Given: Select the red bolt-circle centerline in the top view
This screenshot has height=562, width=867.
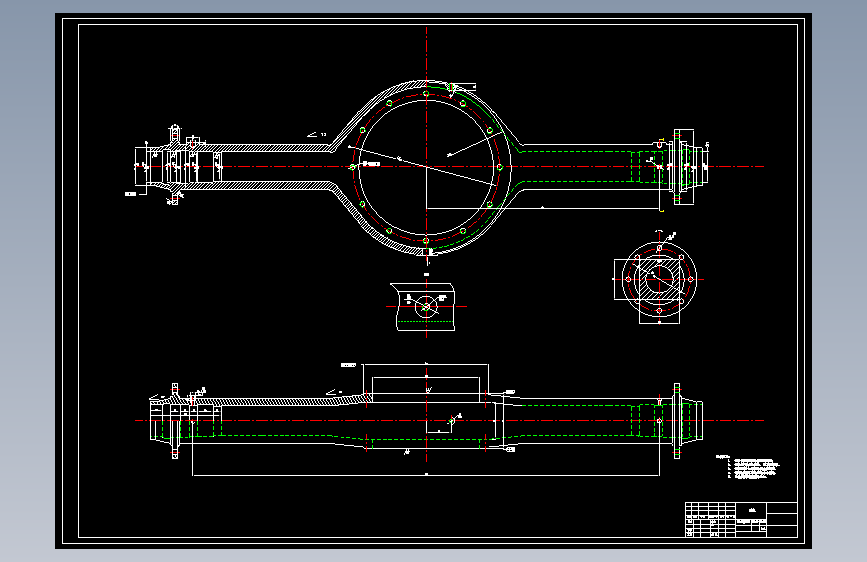Looking at the screenshot, I should pyautogui.click(x=426, y=167).
